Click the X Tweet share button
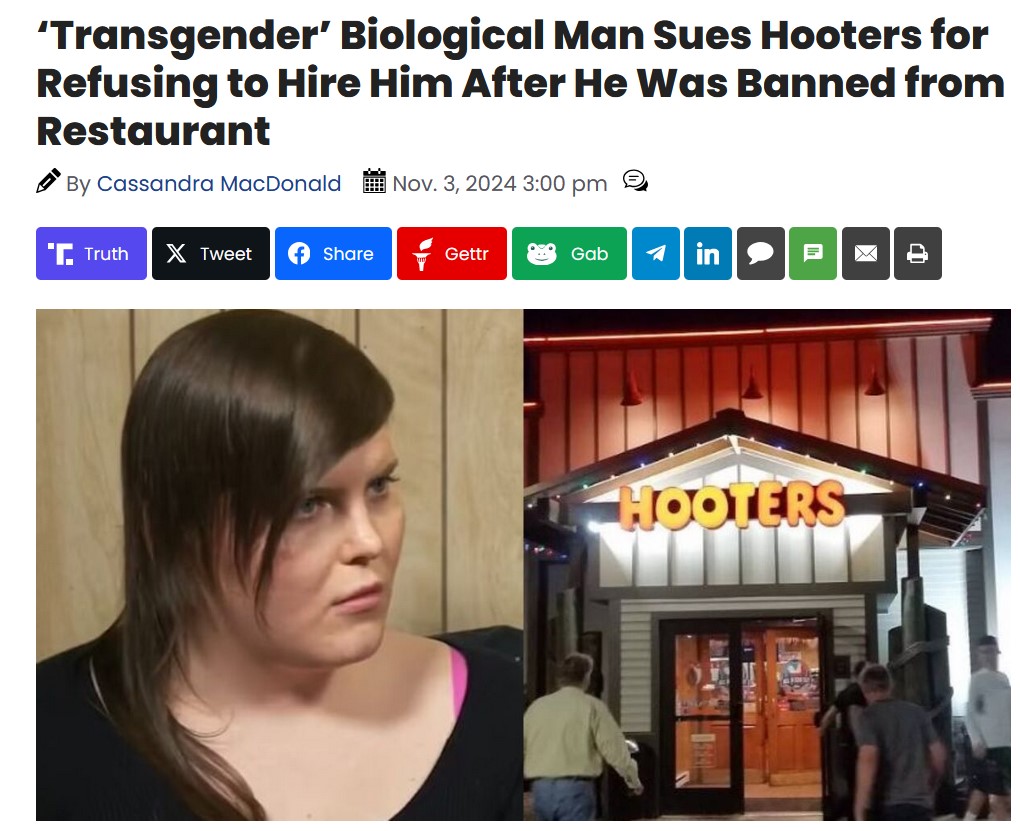 211,254
